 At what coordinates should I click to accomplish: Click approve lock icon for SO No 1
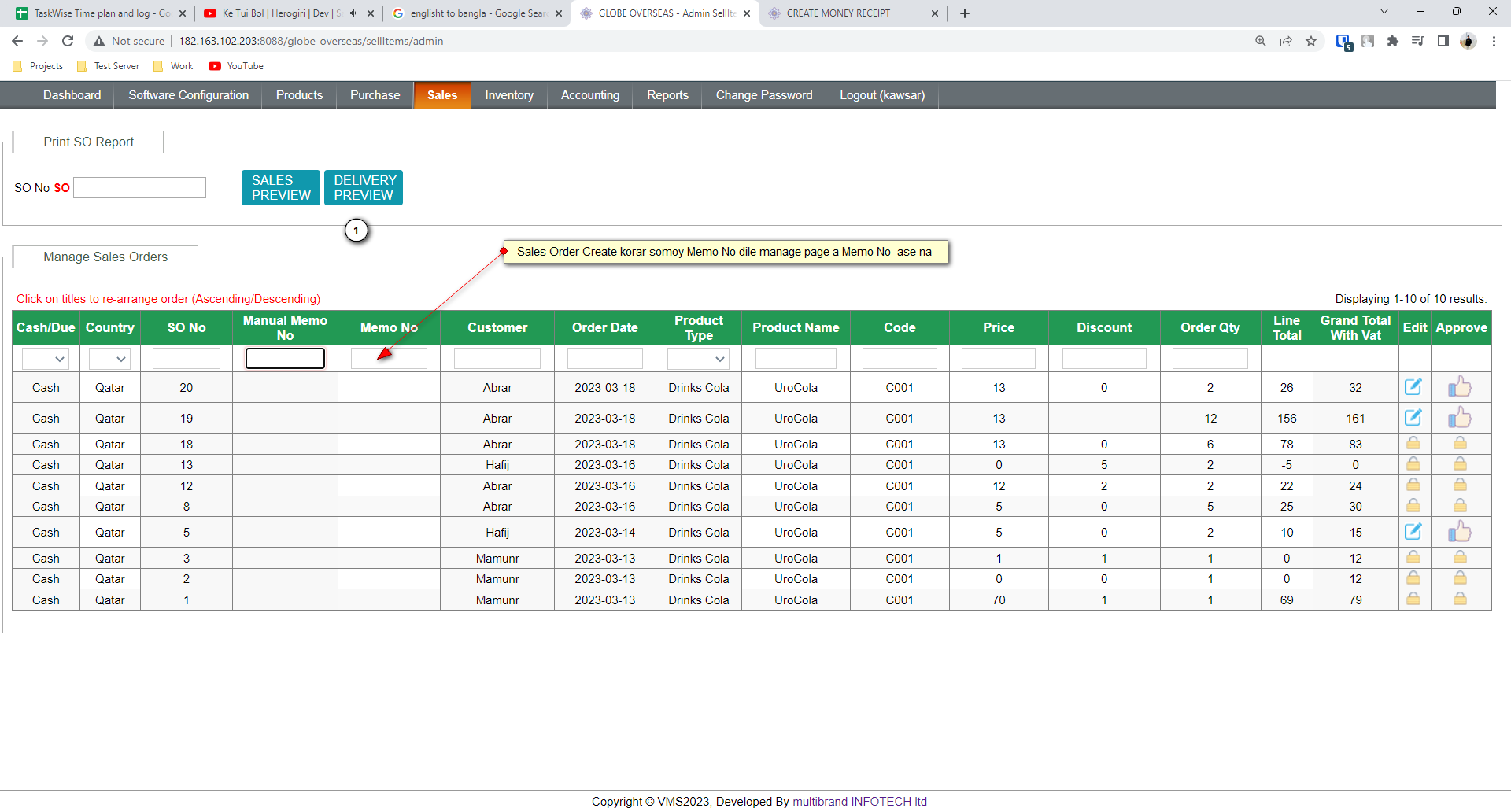tap(1460, 599)
